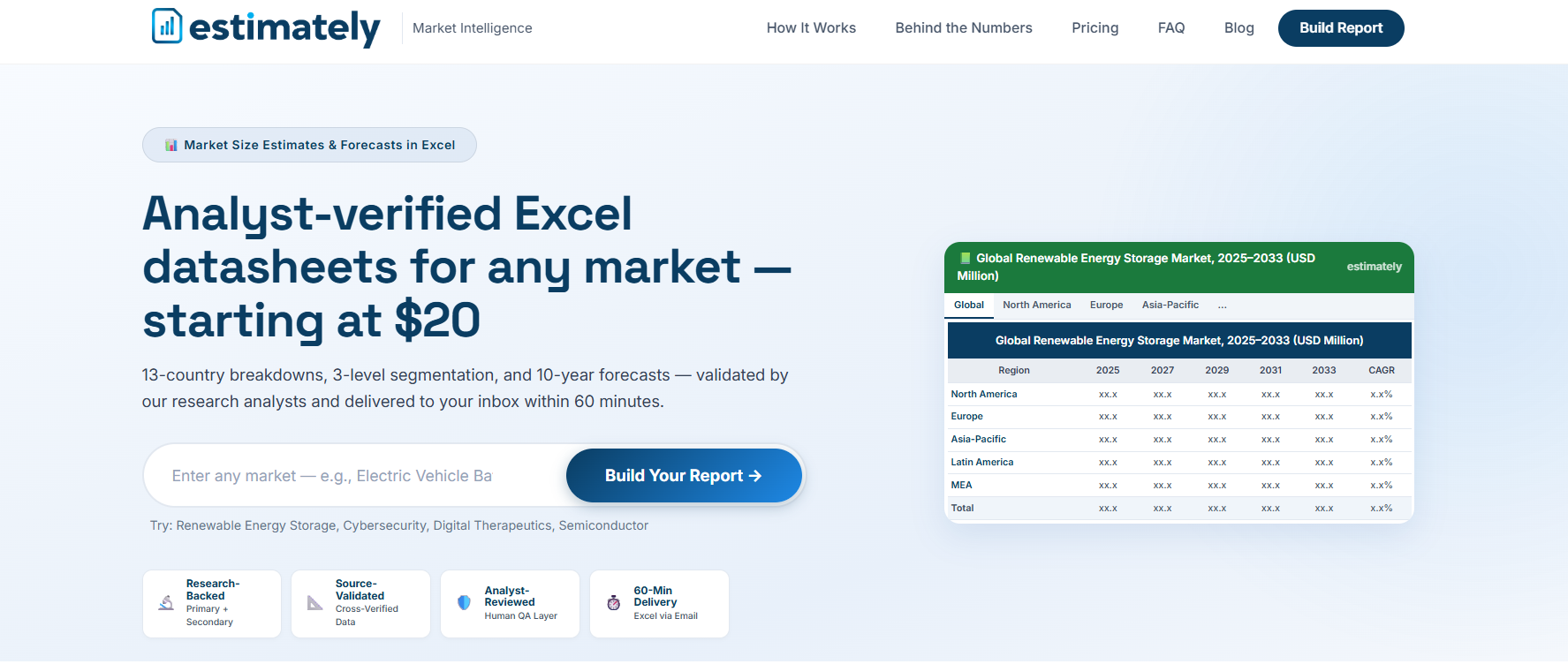Visit the Blog
This screenshot has width=1568, height=664.
tap(1239, 28)
